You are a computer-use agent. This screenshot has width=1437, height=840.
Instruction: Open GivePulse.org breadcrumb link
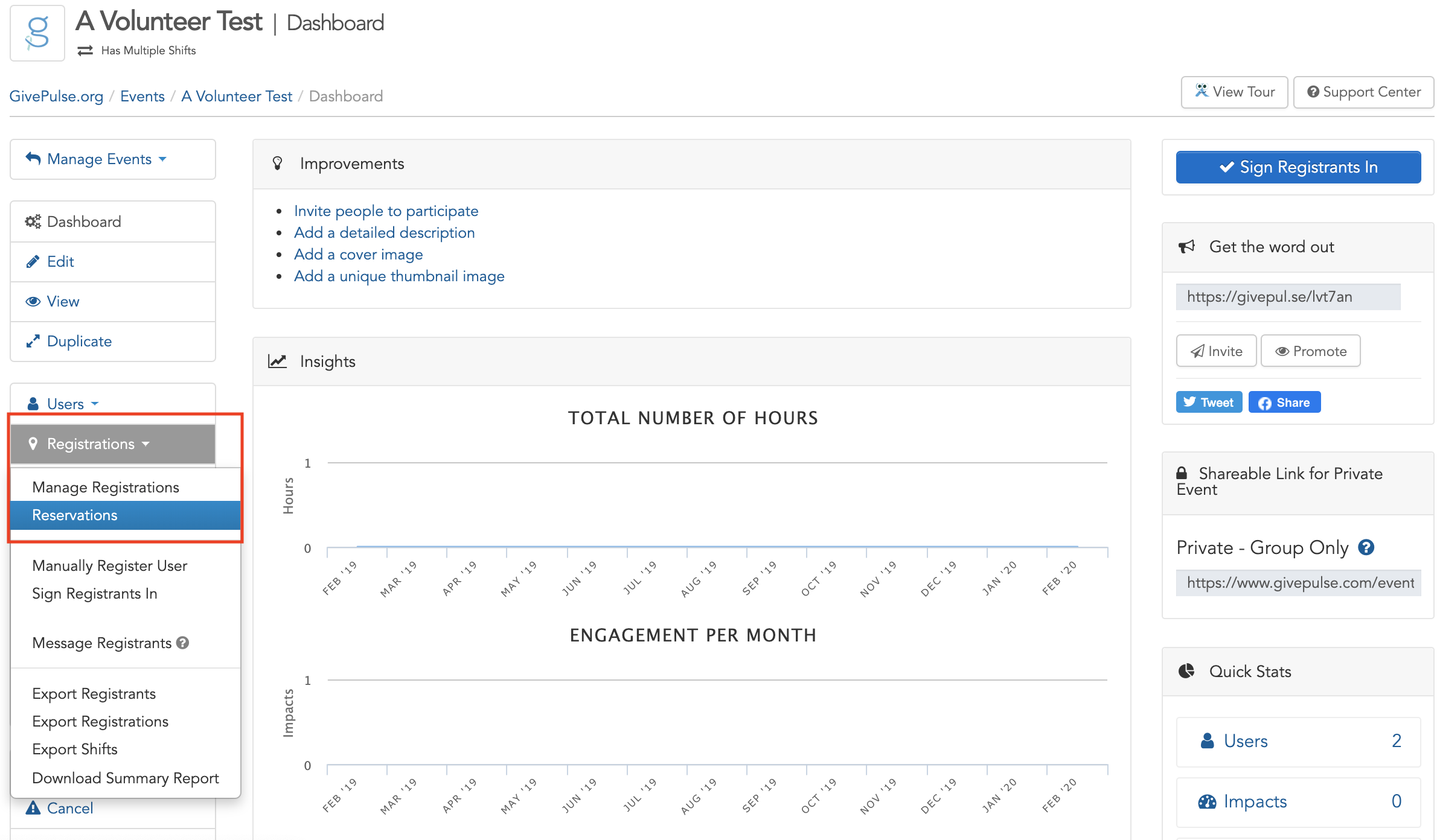coord(56,96)
